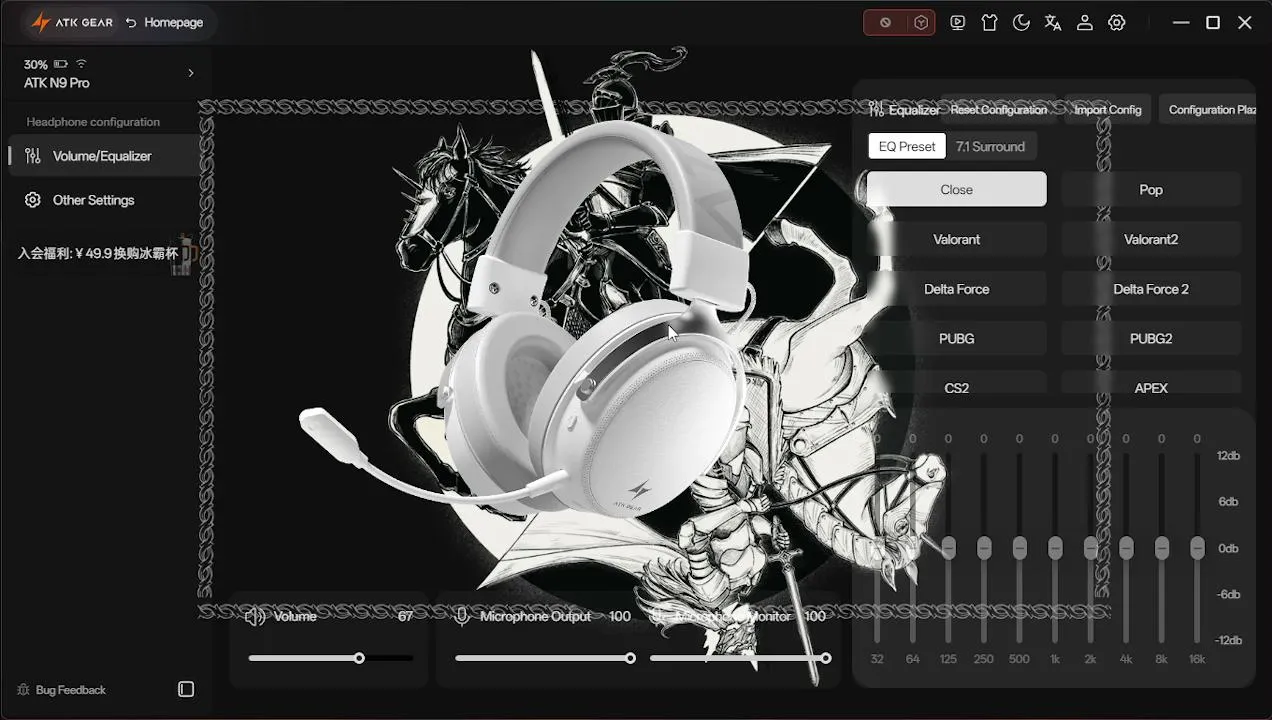Toggle dark mode moon icon
1272x720 pixels.
(x=1021, y=22)
